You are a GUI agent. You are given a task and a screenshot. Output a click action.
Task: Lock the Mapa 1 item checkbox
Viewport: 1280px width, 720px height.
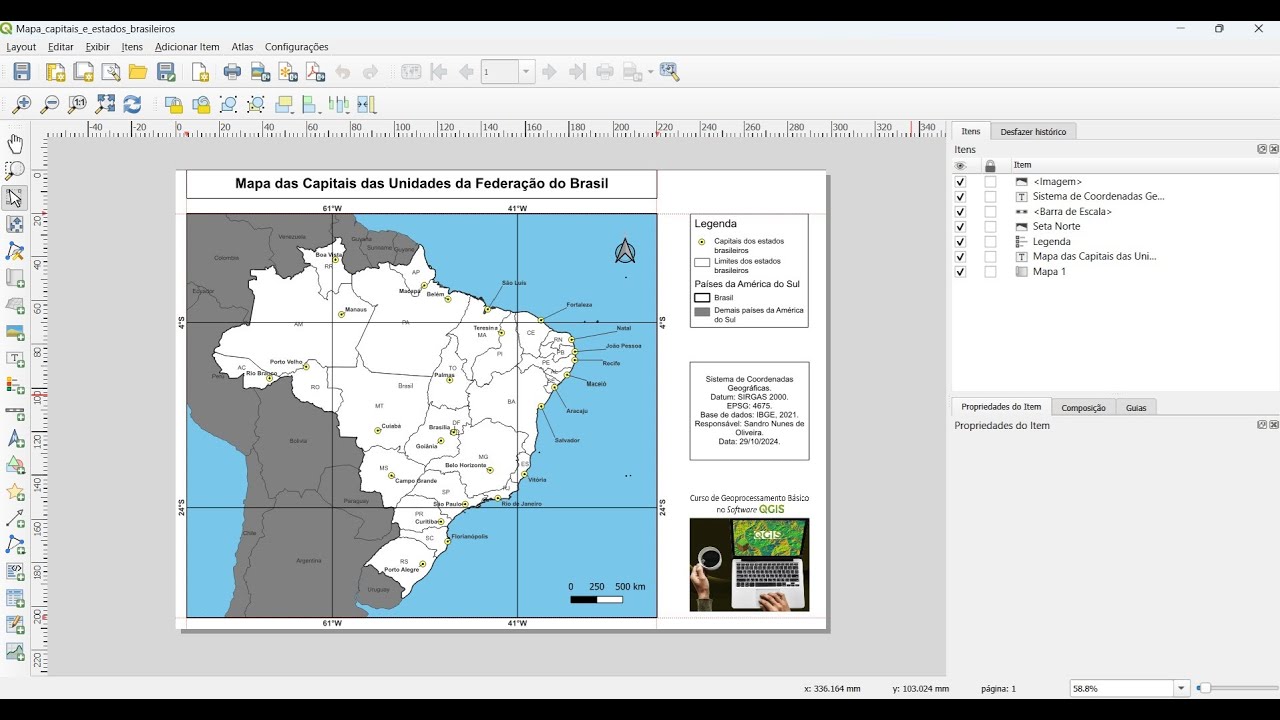tap(990, 272)
